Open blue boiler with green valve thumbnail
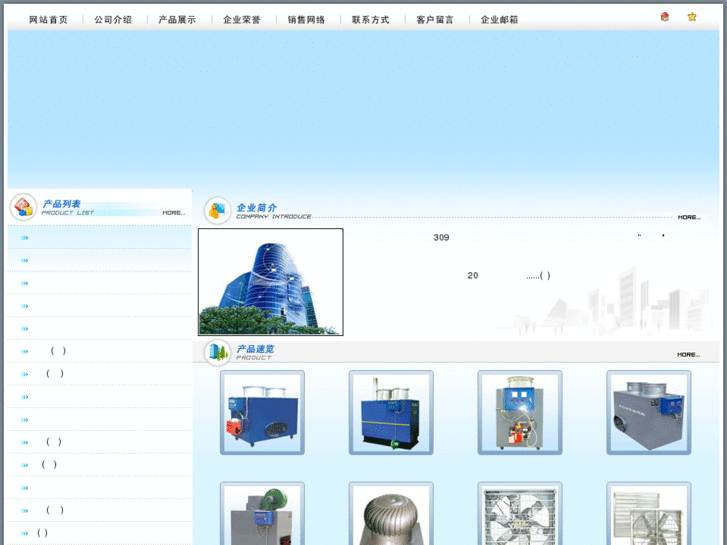 [391, 412]
